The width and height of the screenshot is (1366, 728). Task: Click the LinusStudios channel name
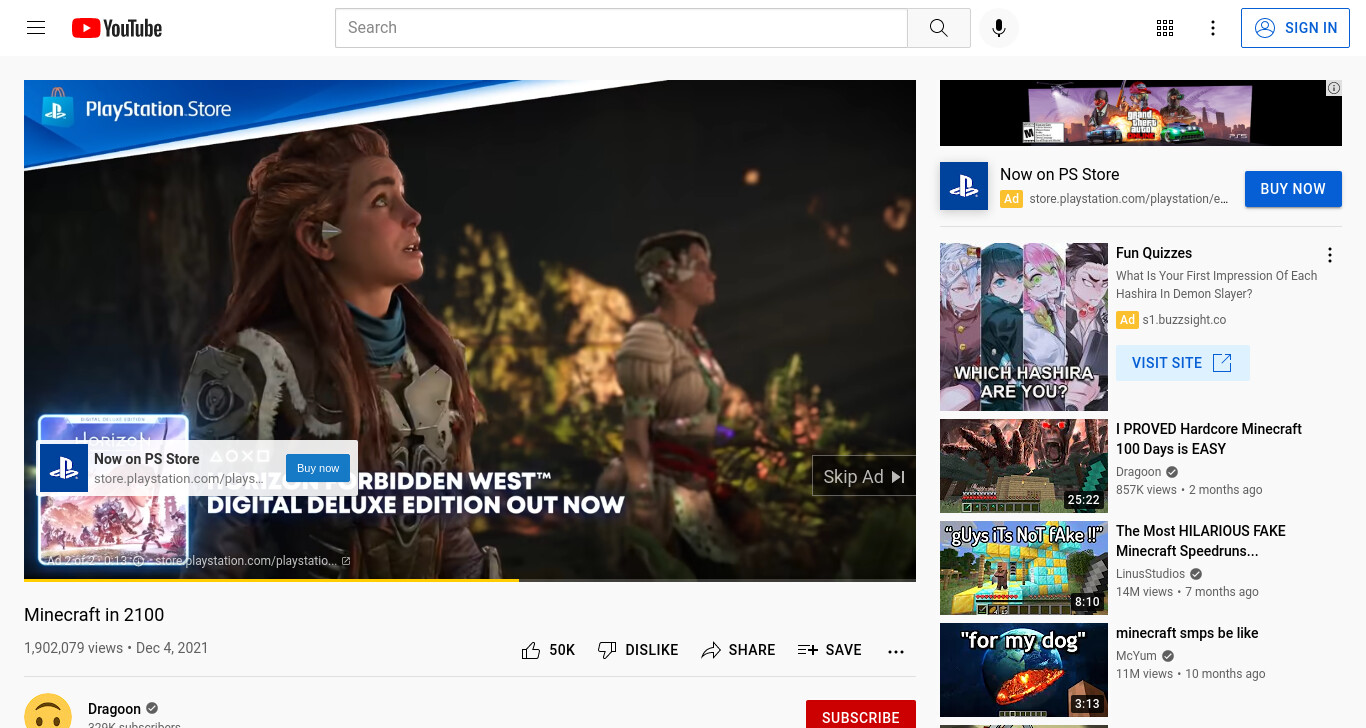click(x=1150, y=574)
